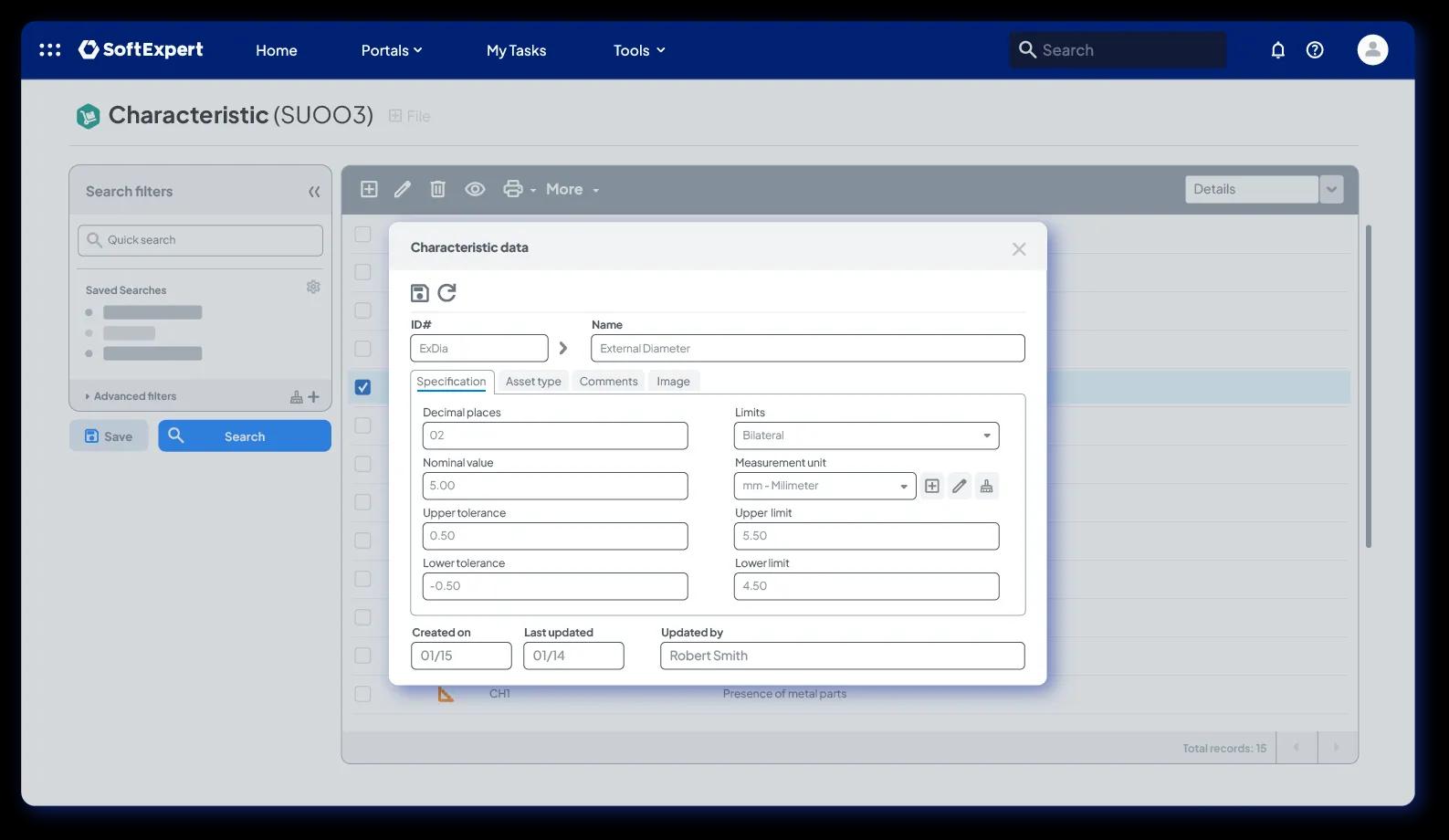Click the save disk icon in Characteristic data

pos(419,293)
